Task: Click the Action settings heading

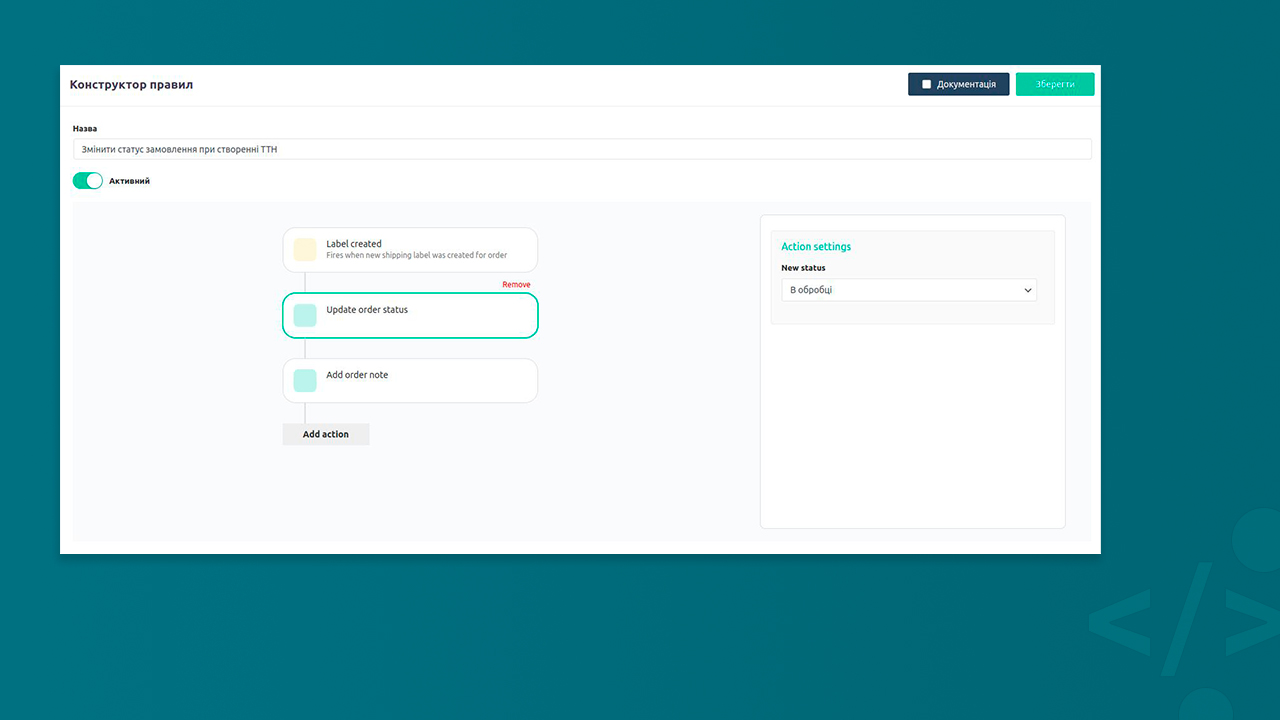Action: click(x=816, y=247)
